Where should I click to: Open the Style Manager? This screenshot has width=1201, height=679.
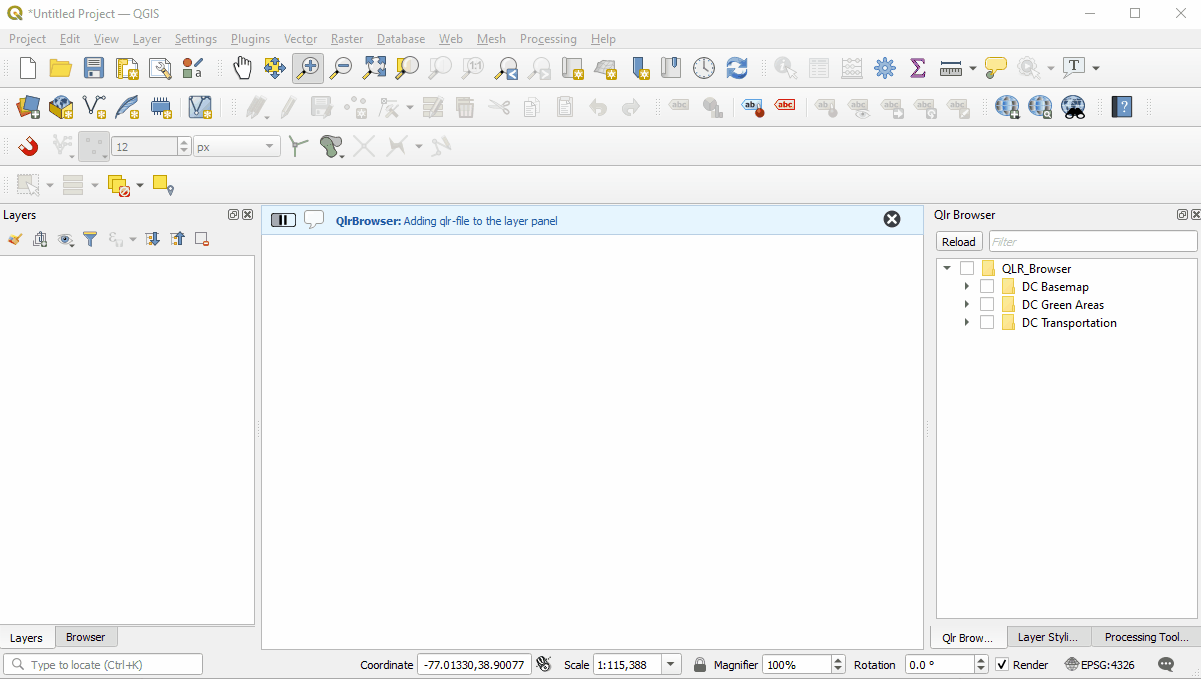(x=194, y=68)
